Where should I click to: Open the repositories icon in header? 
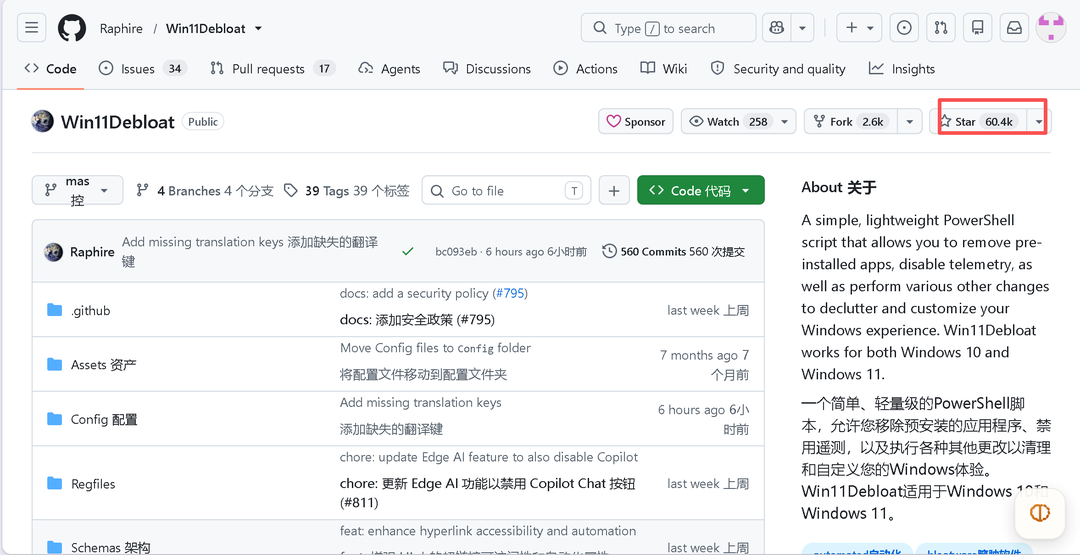977,28
